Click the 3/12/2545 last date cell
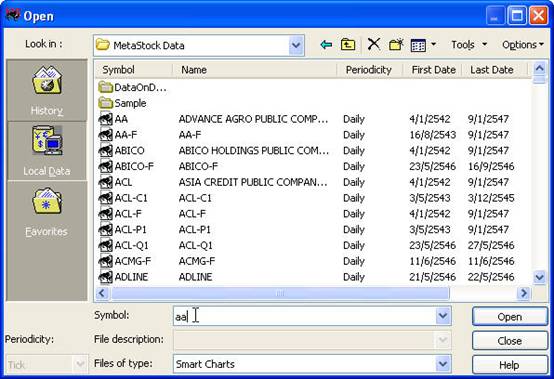 (x=491, y=198)
